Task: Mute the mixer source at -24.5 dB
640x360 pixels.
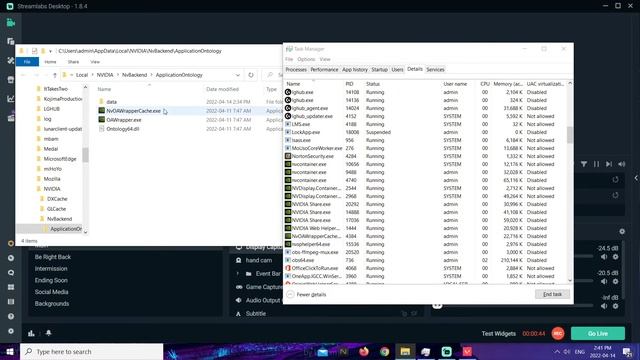Action: (x=604, y=257)
